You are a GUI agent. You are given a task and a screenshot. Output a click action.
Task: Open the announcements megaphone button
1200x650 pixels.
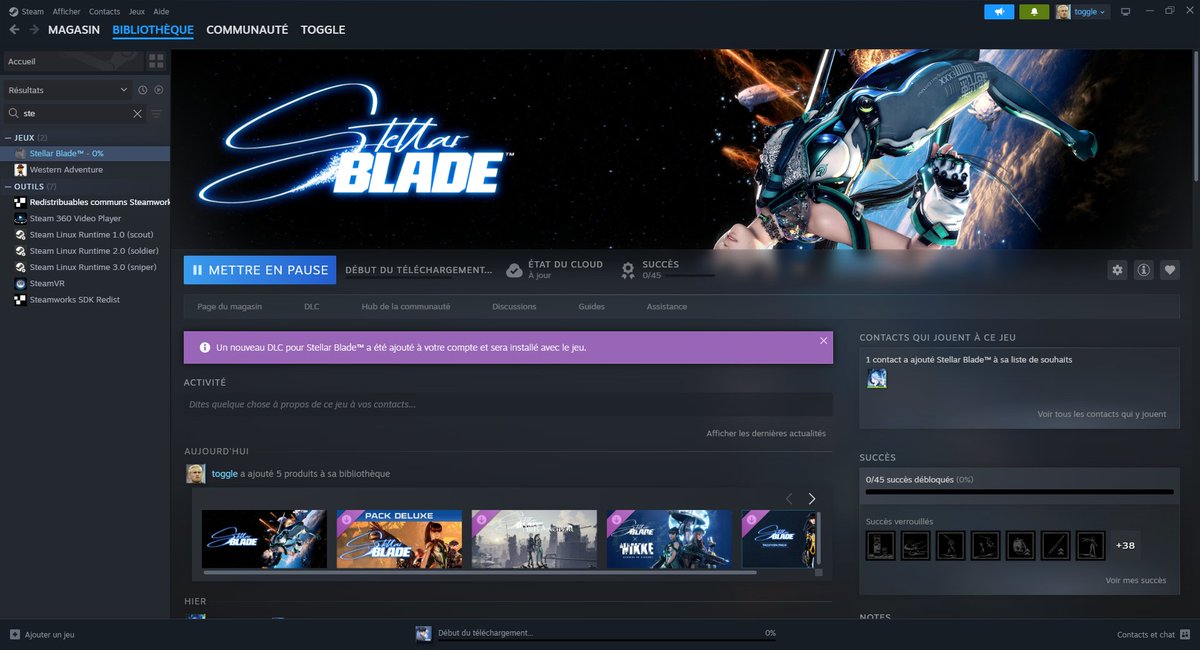pyautogui.click(x=999, y=12)
